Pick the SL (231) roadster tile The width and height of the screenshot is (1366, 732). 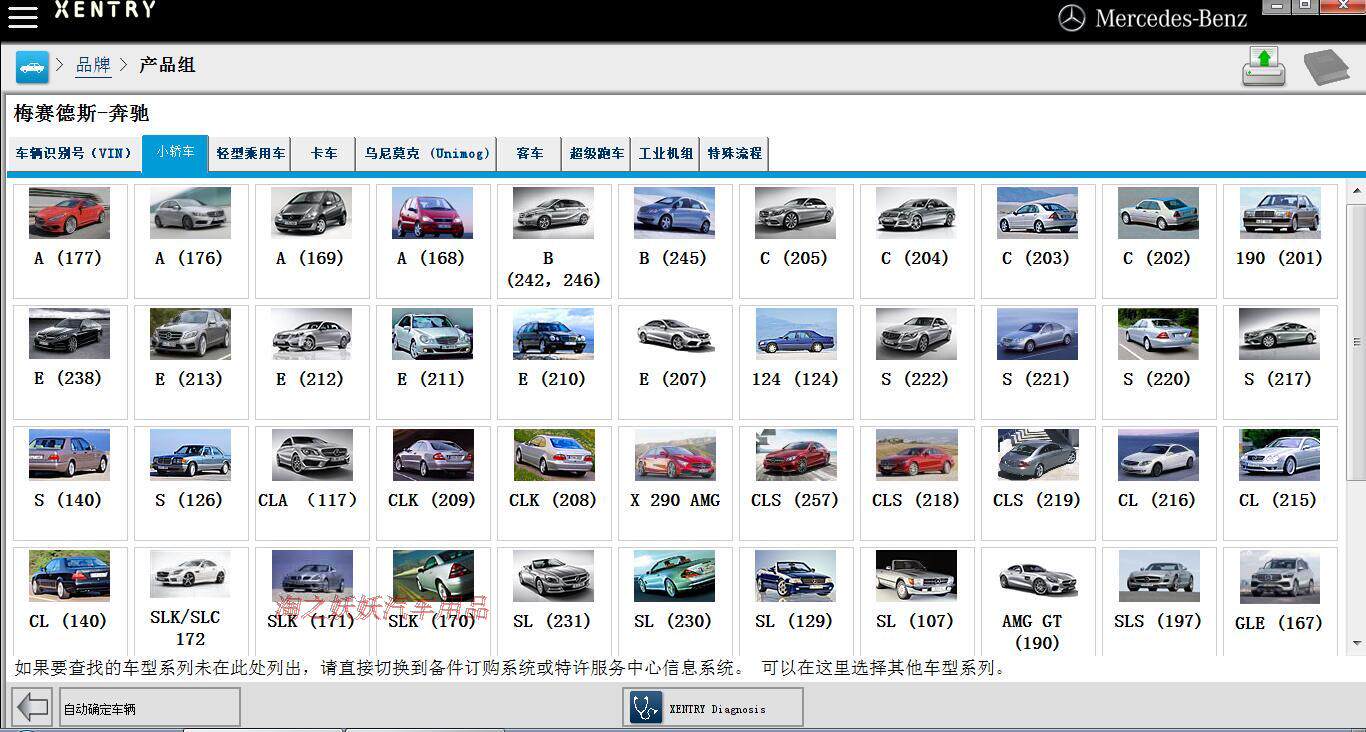coord(554,601)
